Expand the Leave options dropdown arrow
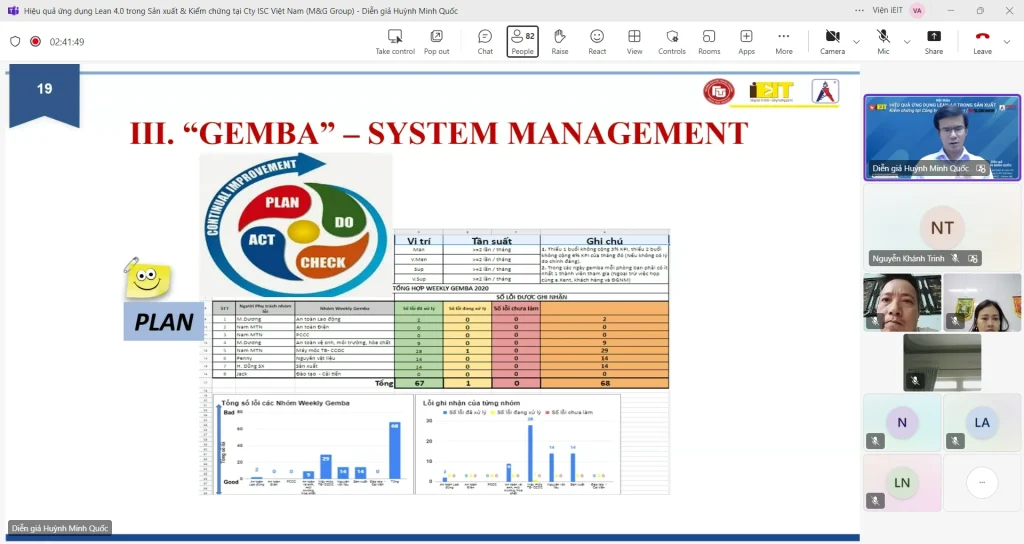 coord(1006,42)
